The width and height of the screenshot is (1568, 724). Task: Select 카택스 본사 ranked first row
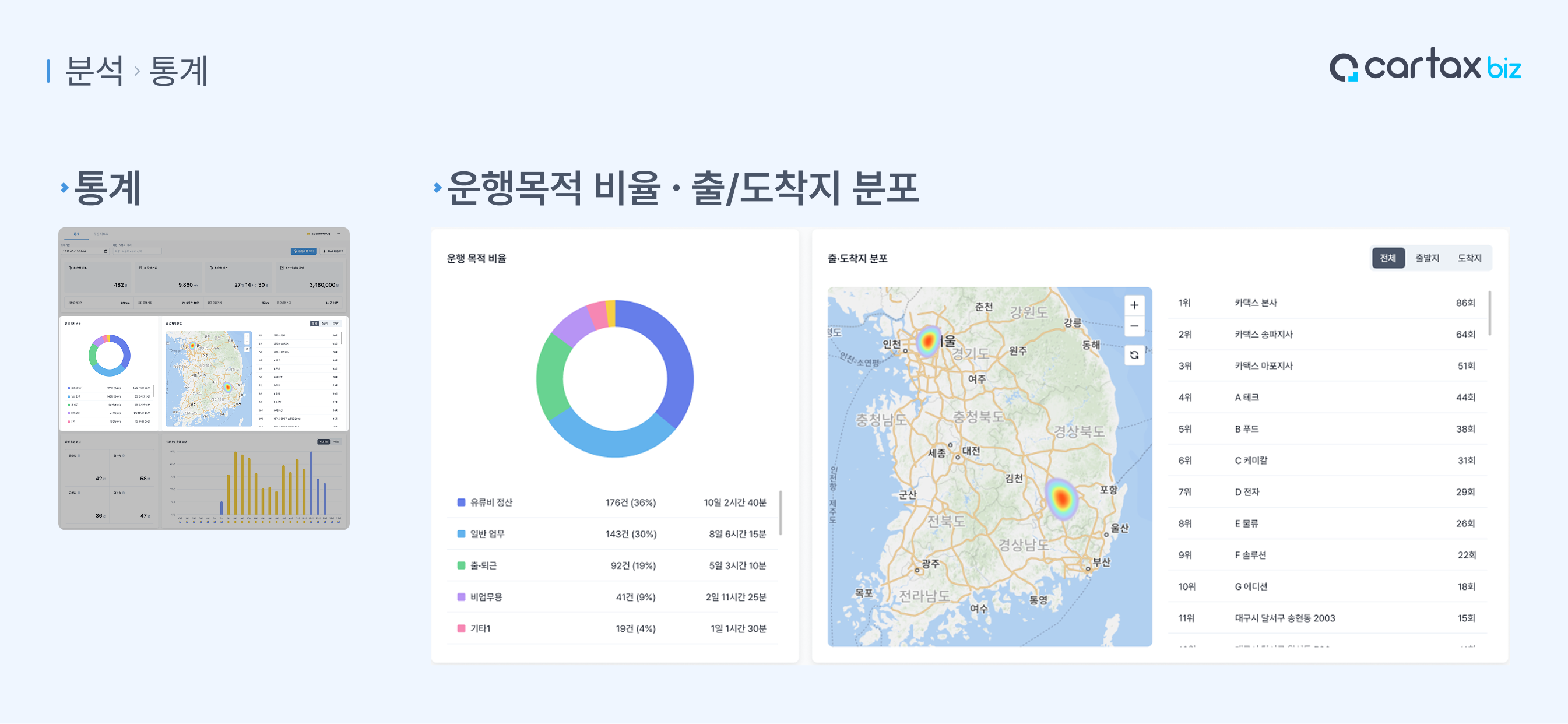tap(1255, 303)
